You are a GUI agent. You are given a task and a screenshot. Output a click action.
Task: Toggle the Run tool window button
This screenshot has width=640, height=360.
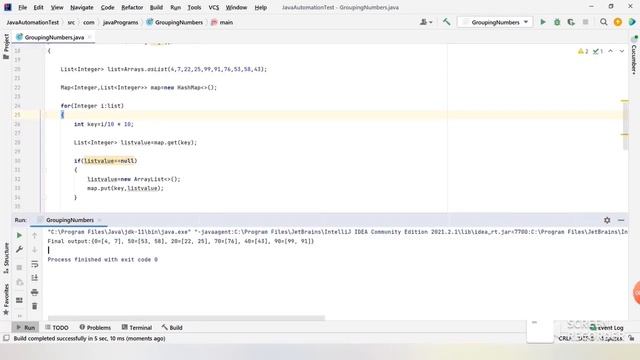[x=25, y=327]
